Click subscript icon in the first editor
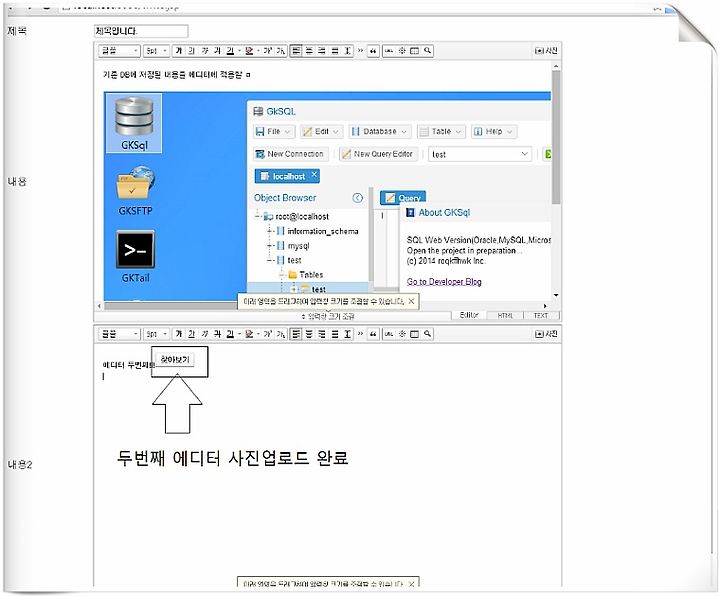720x596 pixels. [x=281, y=51]
